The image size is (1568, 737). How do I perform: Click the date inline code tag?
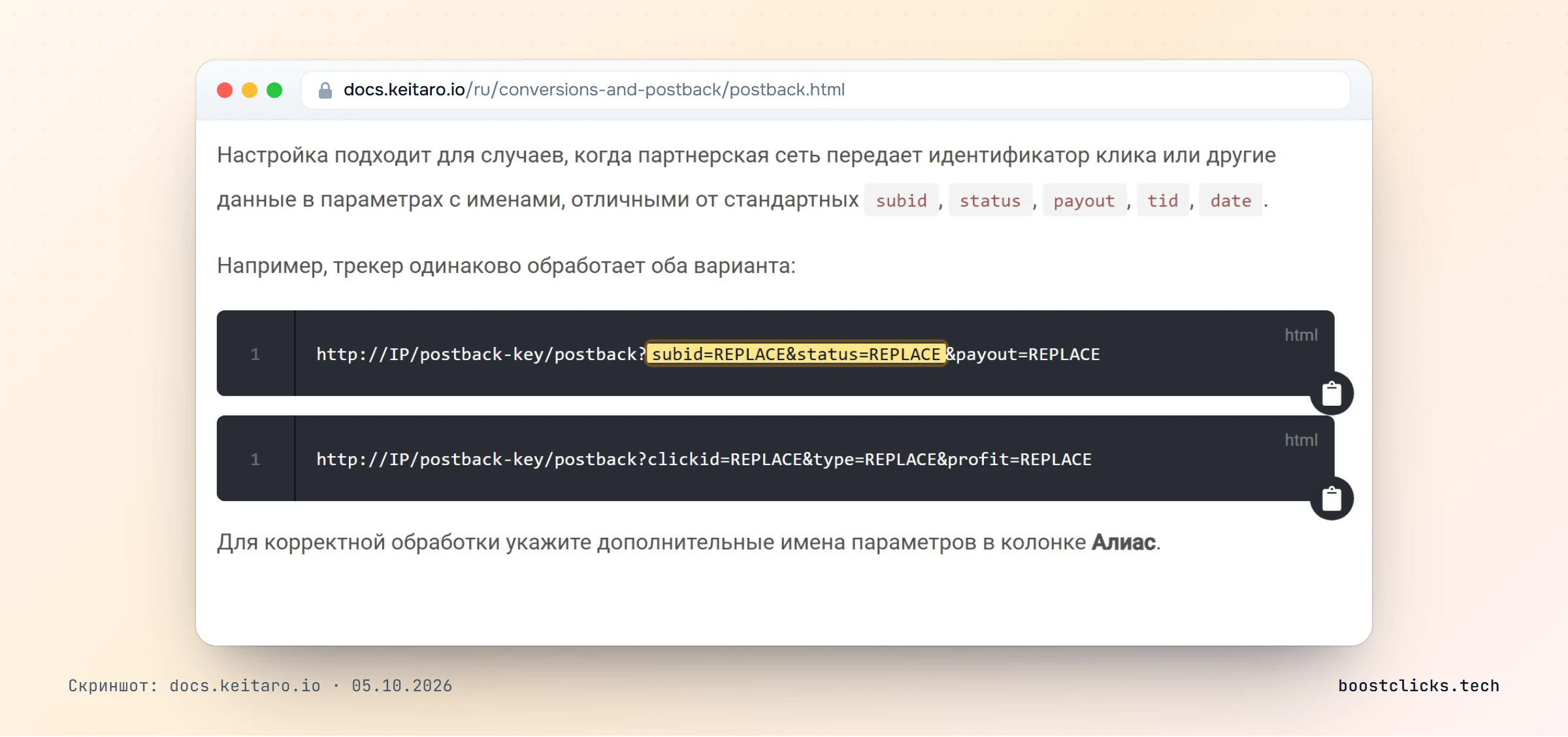[1231, 201]
